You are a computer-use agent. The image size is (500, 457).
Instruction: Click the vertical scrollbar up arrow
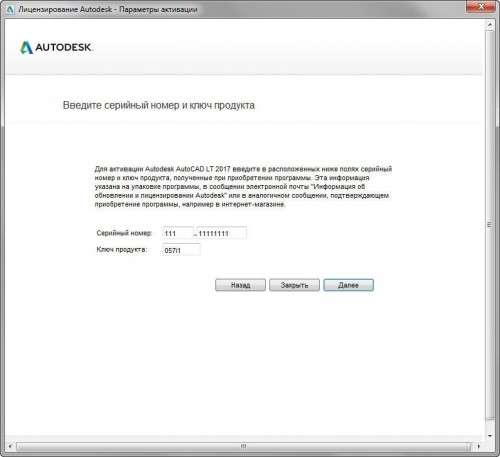click(x=490, y=25)
